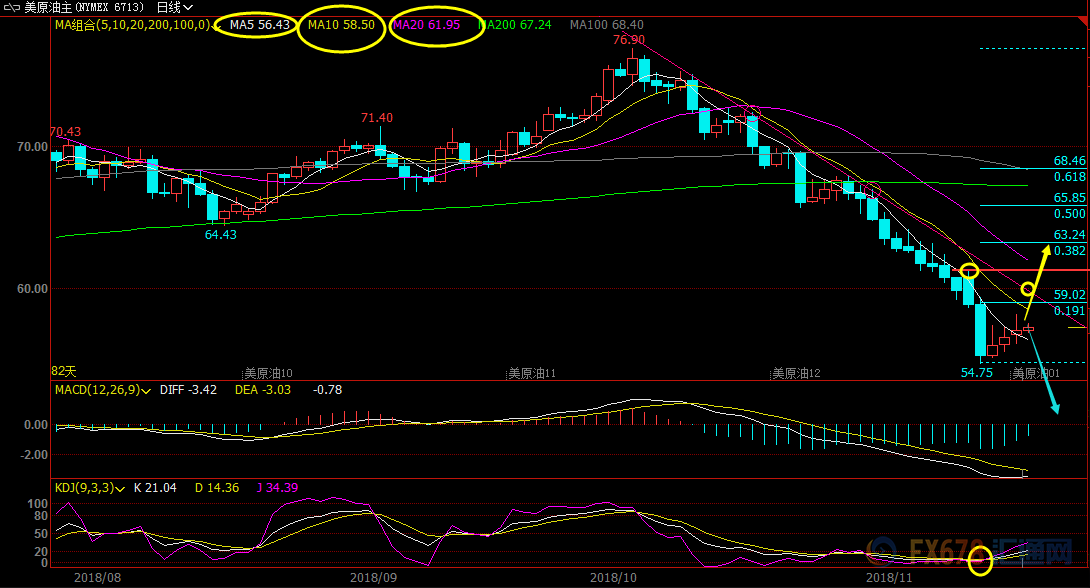Viewport: 1090px width, 588px height.
Task: Select the 68.46 Fibonacci price level
Action: [1069, 161]
